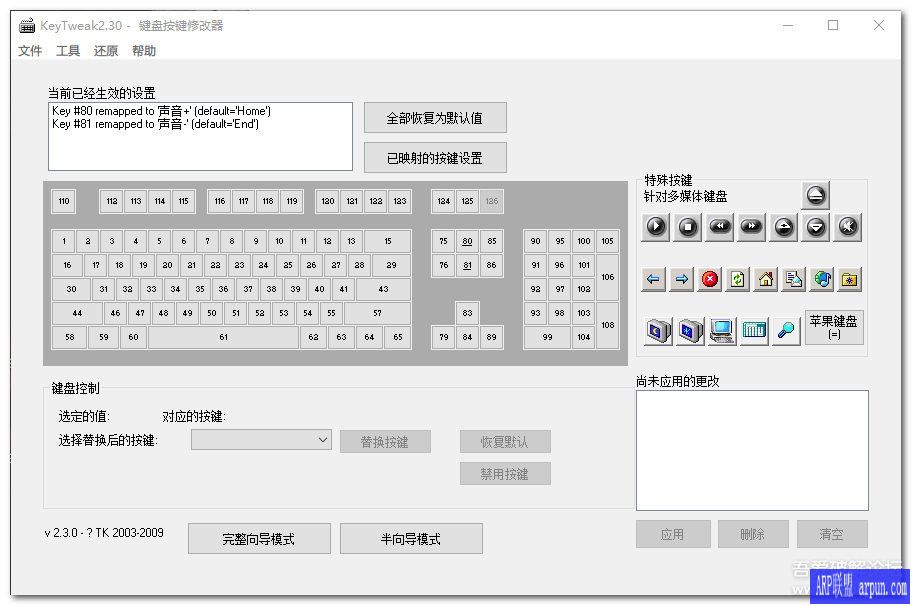Click the 完整向导模式 button
912x606 pixels.
[x=259, y=538]
